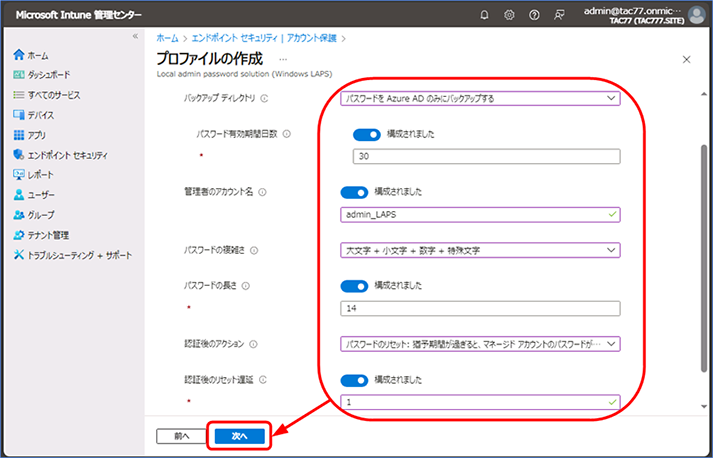This screenshot has width=713, height=458.
Task: Open the パスワードの複雑さ dropdown
Action: (480, 250)
